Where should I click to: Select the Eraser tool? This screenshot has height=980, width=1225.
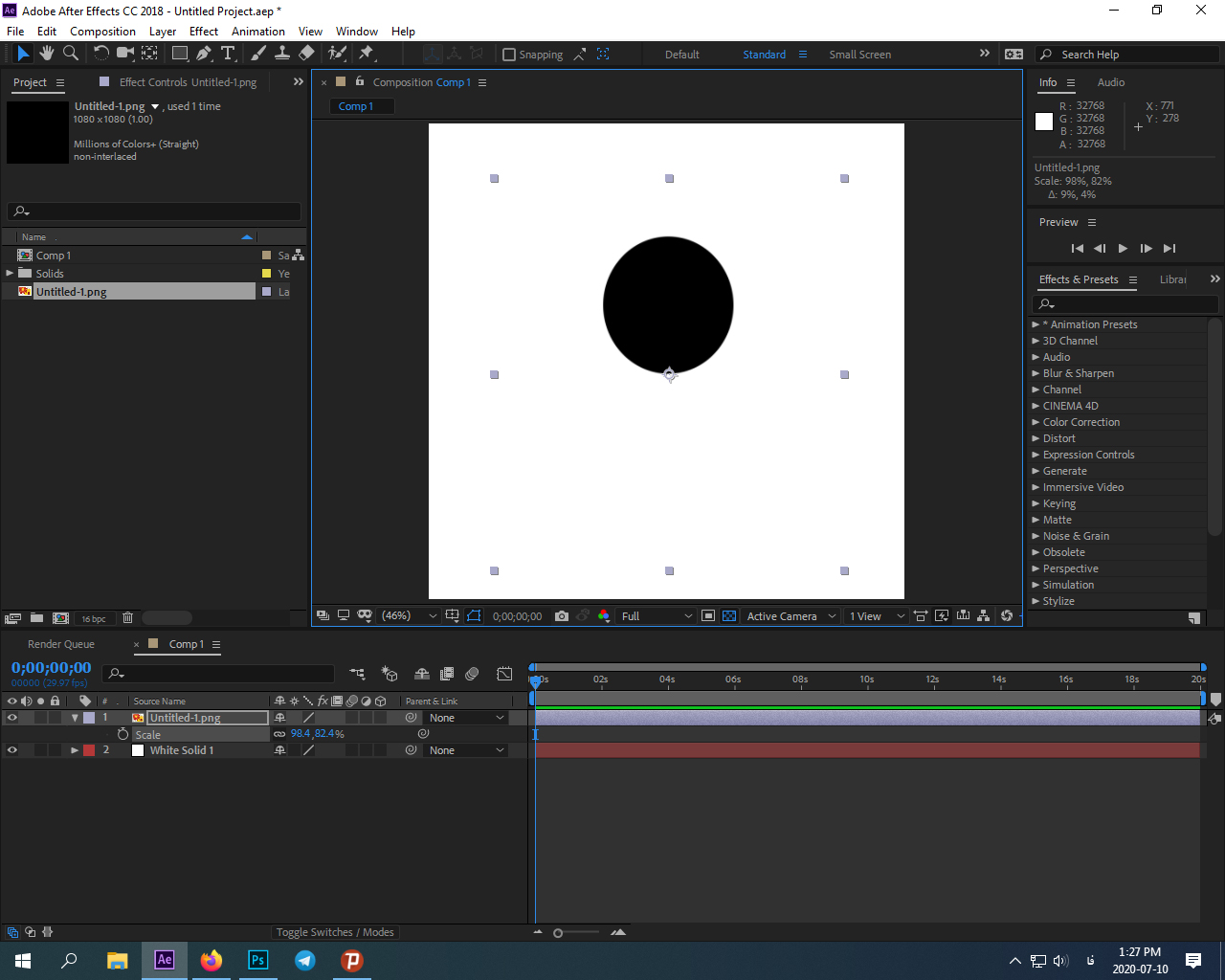click(x=306, y=54)
